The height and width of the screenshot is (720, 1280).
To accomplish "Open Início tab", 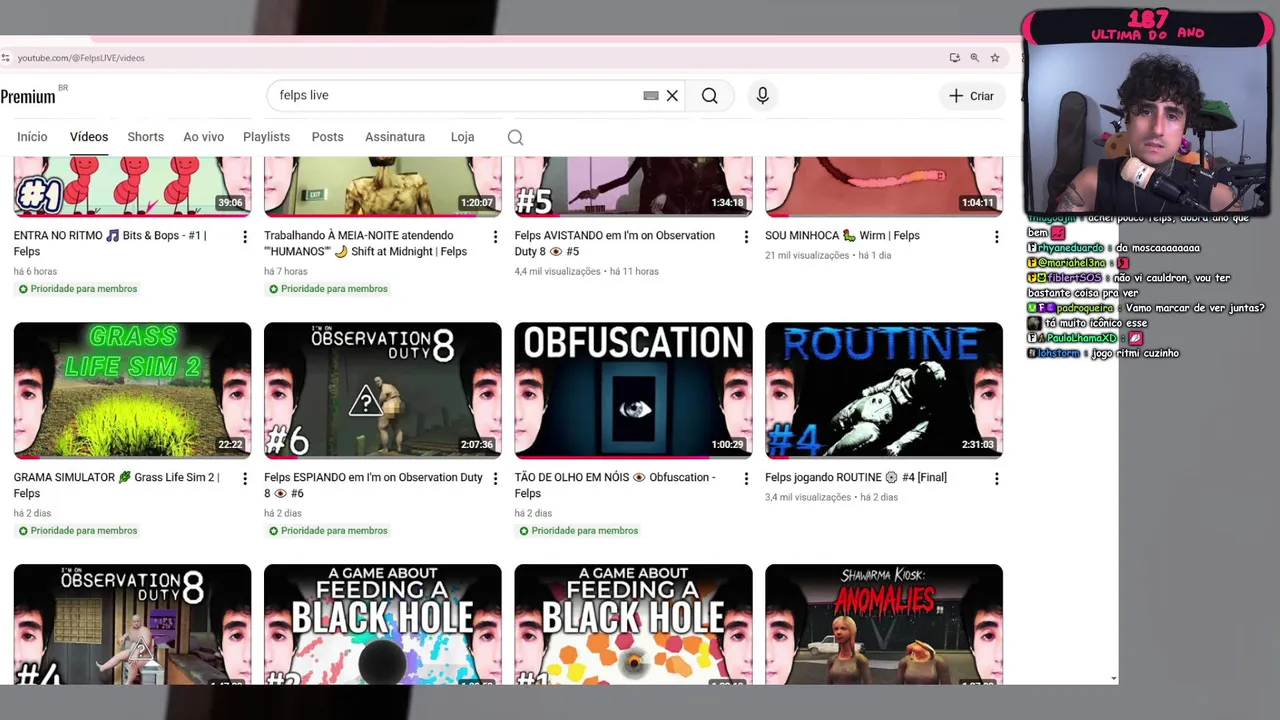I will (x=32, y=137).
